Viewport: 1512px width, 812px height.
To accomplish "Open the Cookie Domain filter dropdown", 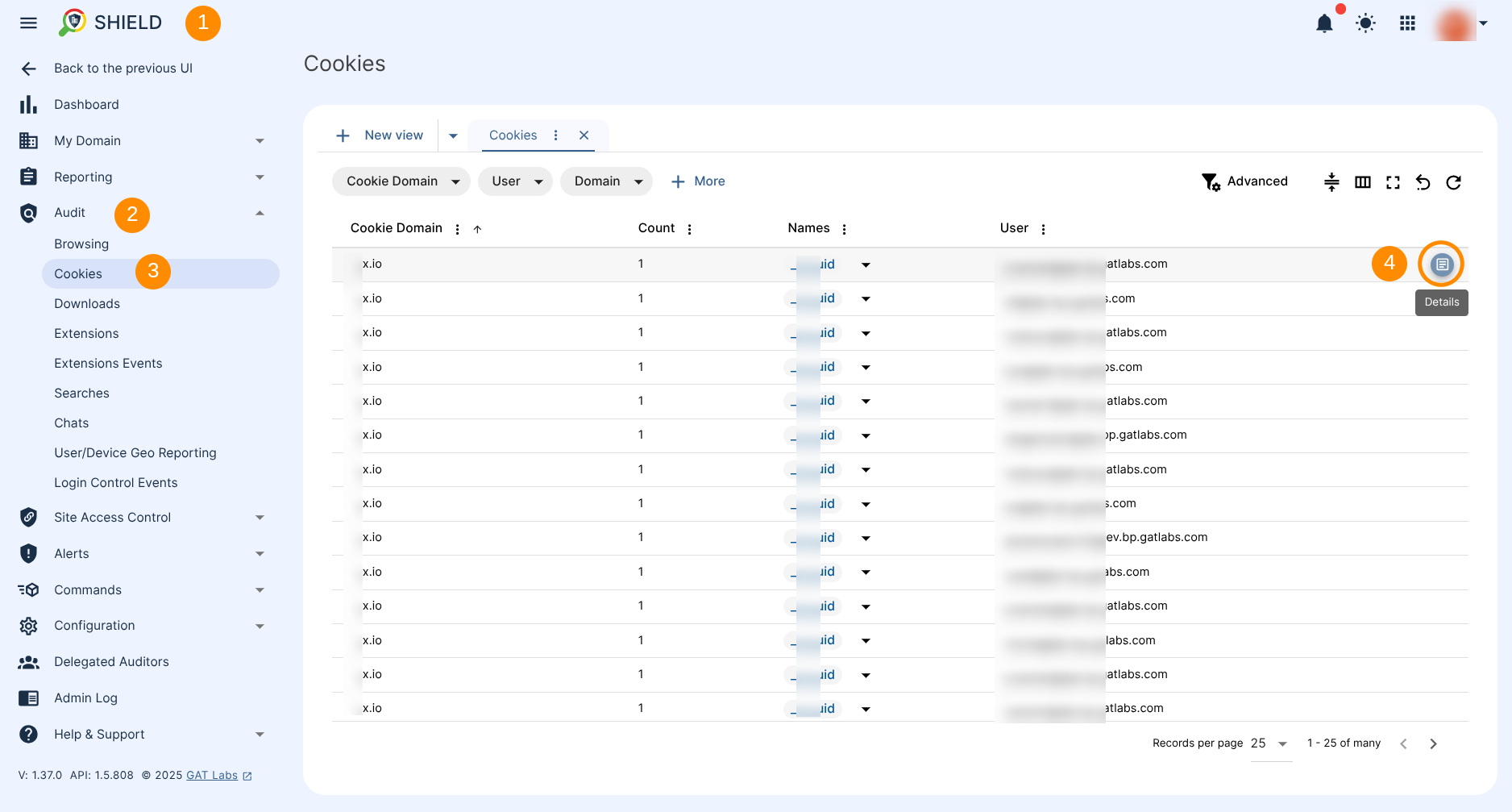I will [x=401, y=181].
